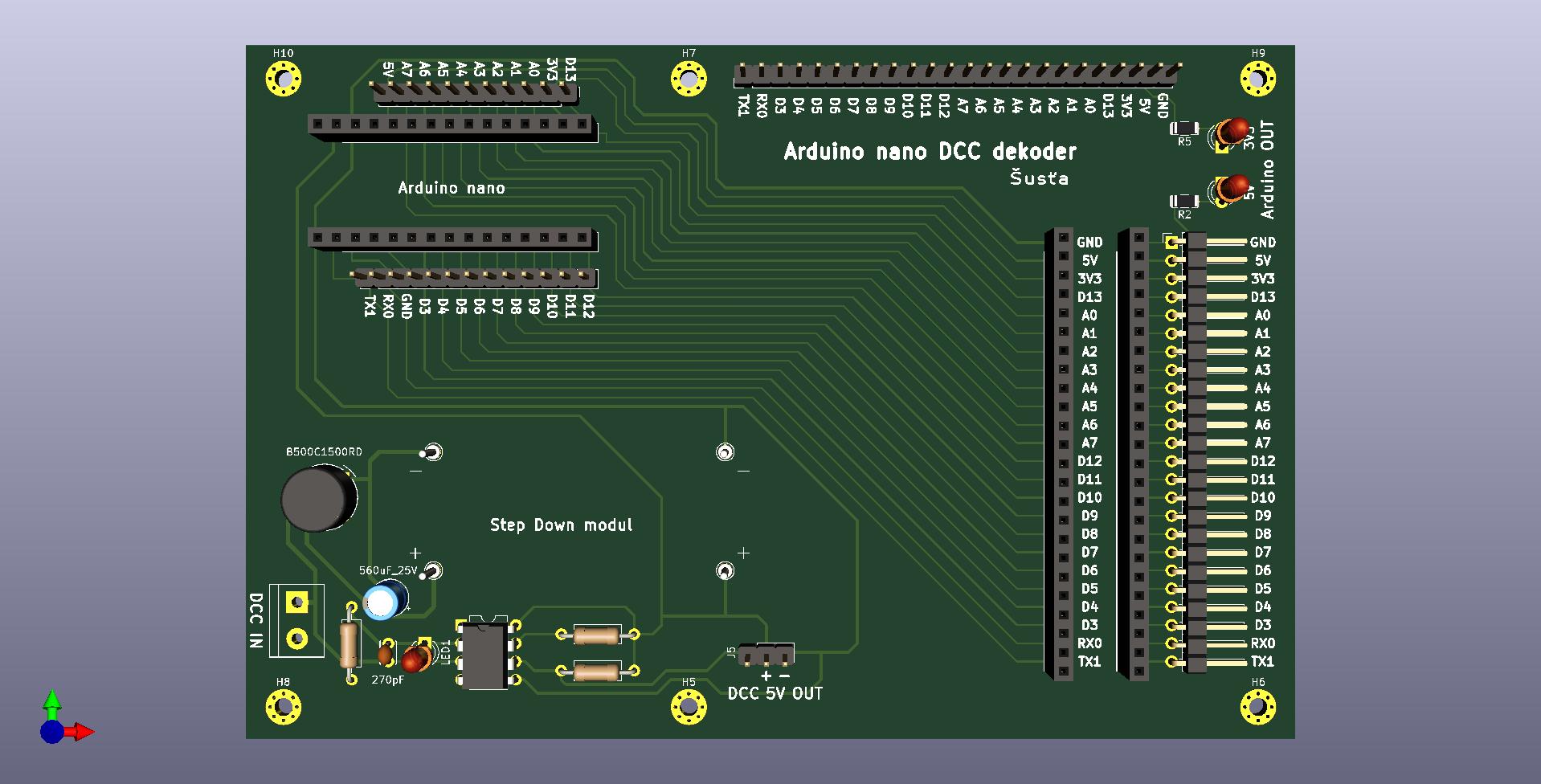Click the "GND" label below the long top header
This screenshot has height=784, width=1541.
click(x=1163, y=105)
